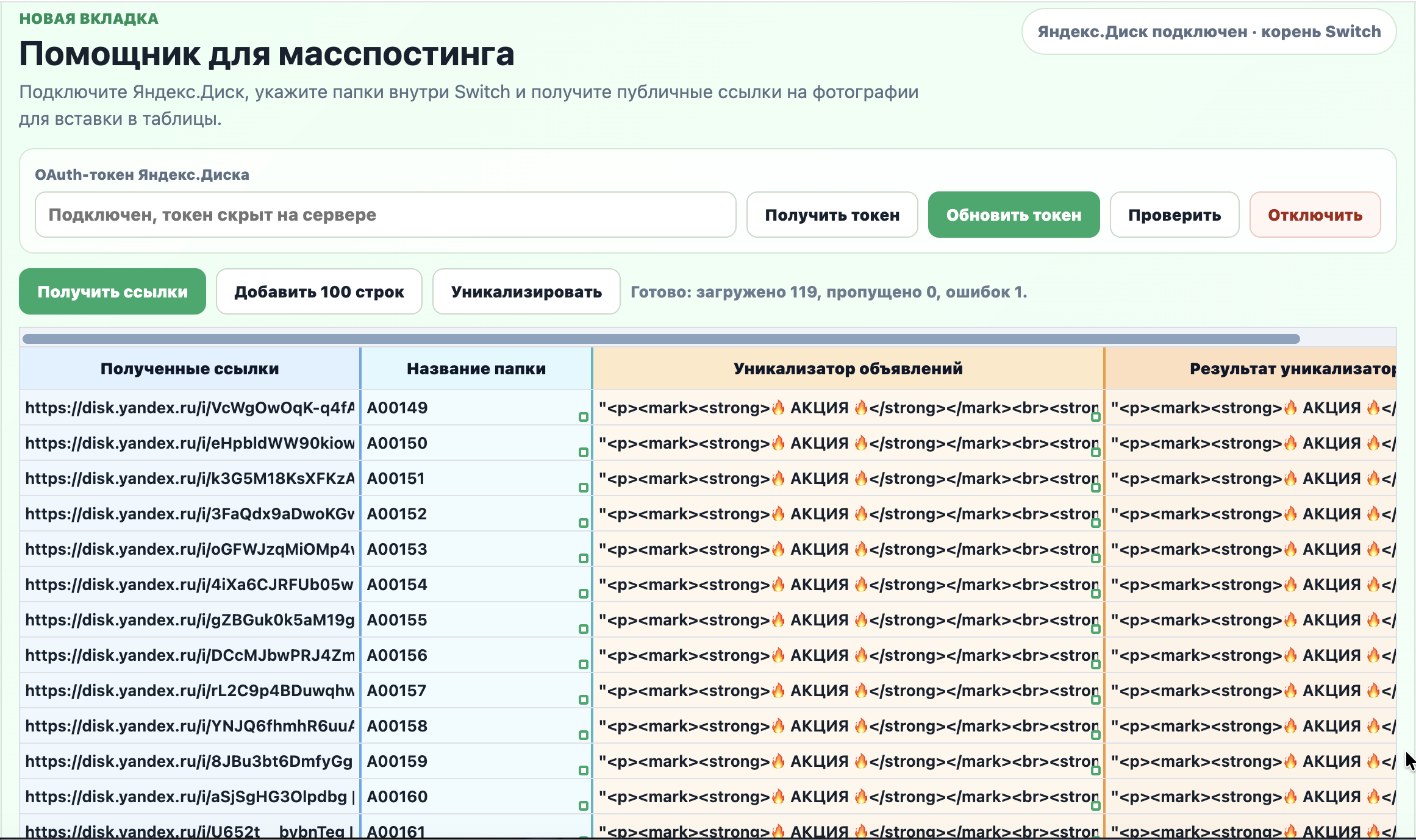Click the Уникализировать button
Viewport: 1416px width, 840px height.
click(526, 291)
